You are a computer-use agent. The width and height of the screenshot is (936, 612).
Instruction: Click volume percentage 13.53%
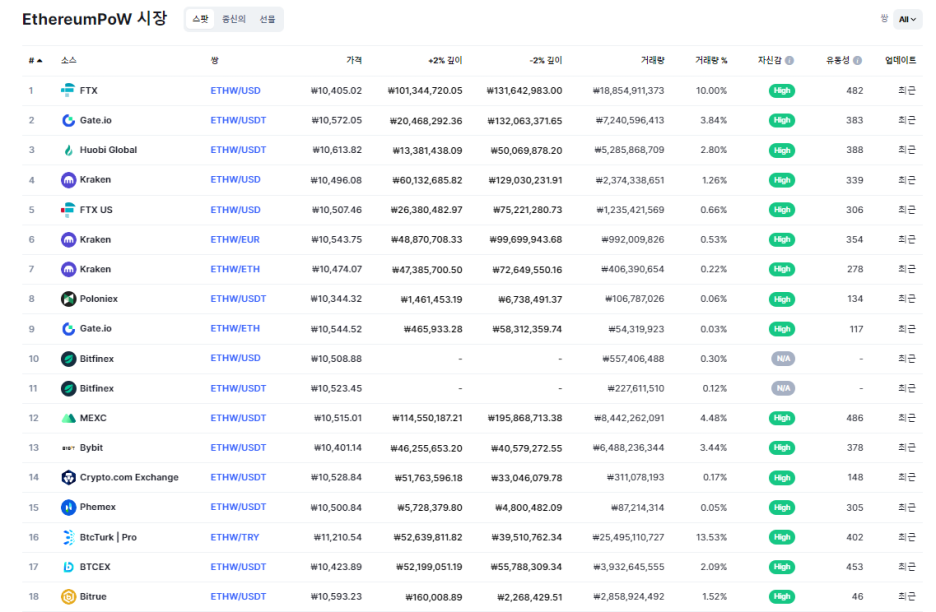pos(712,537)
